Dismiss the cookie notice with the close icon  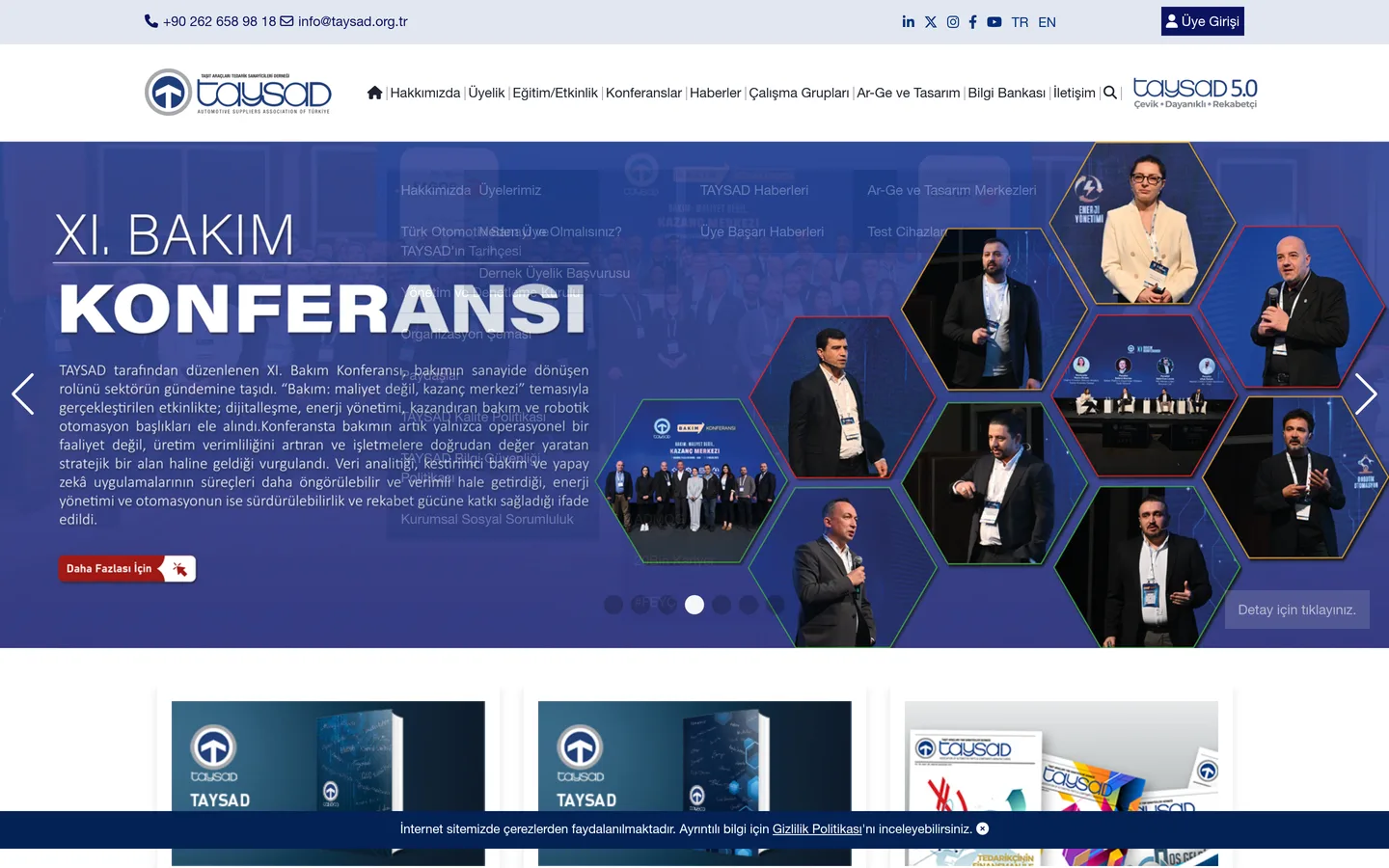tap(983, 828)
